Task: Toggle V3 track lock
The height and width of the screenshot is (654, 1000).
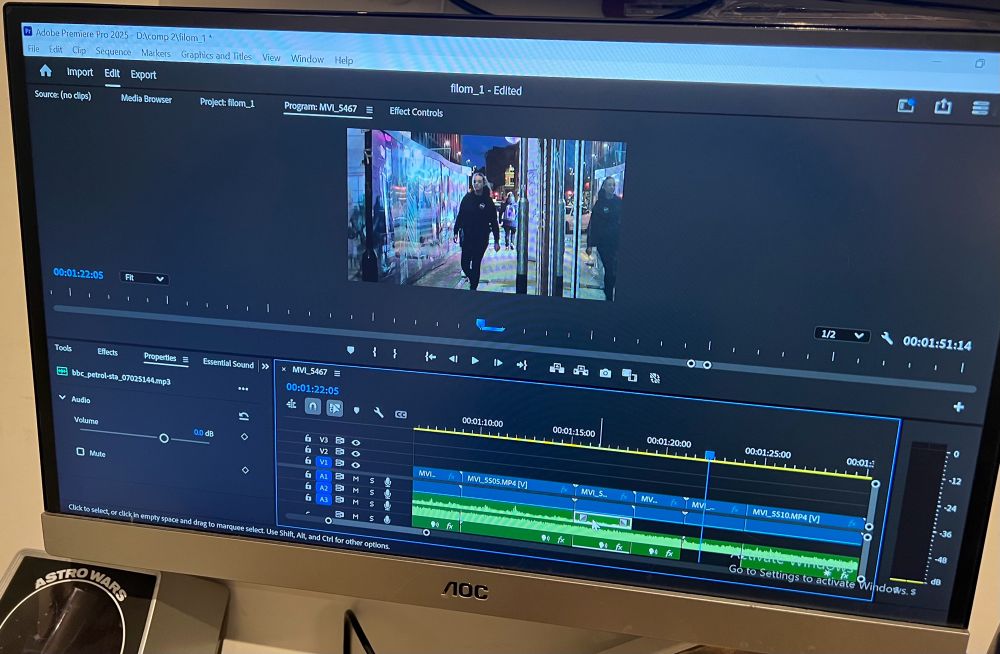Action: click(x=308, y=438)
